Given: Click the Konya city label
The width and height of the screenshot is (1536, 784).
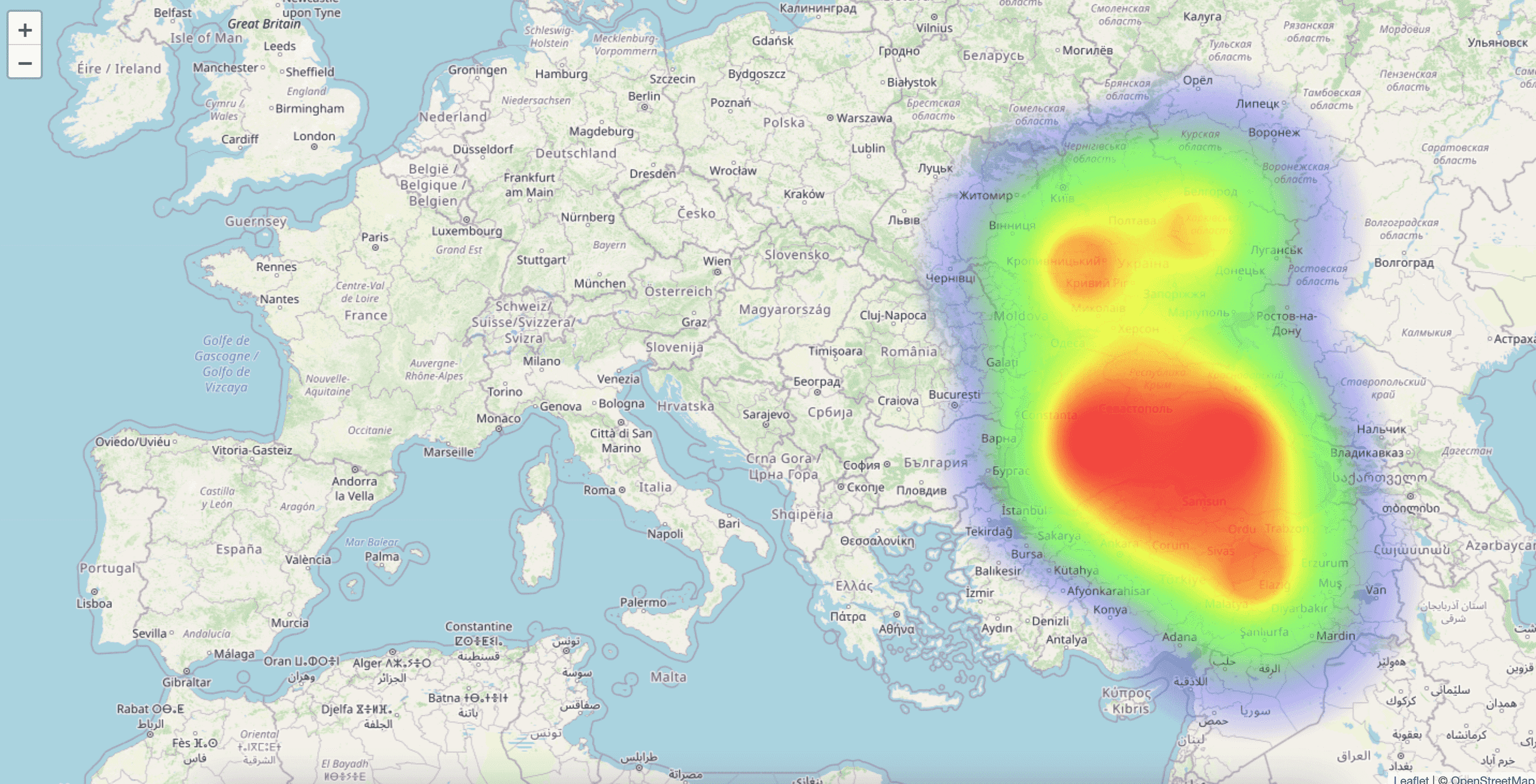Looking at the screenshot, I should (1110, 609).
